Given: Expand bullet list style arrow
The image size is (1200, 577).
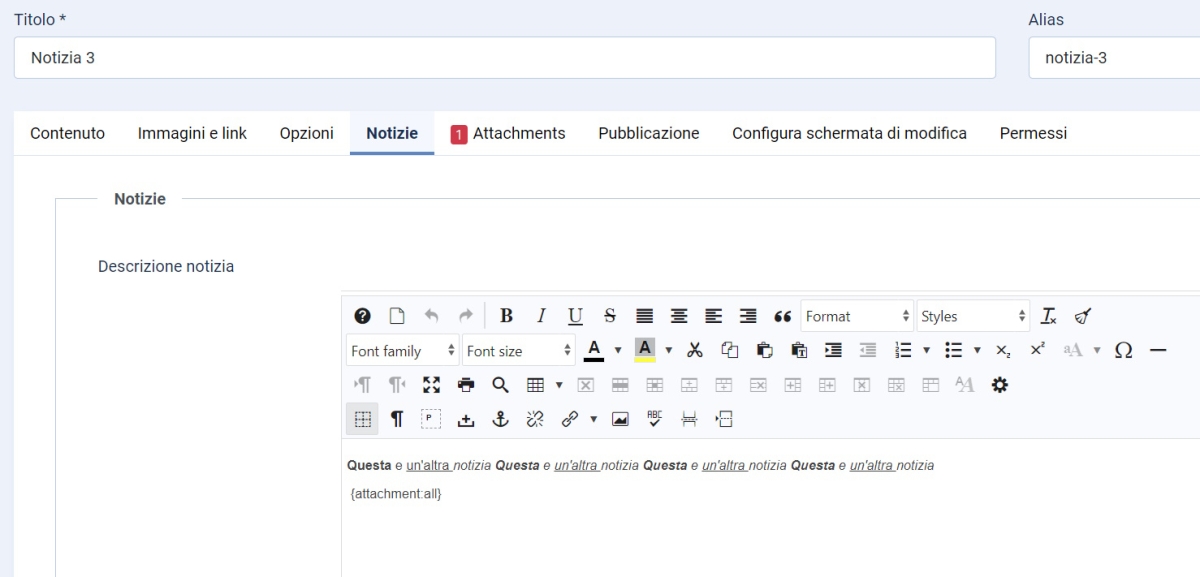Looking at the screenshot, I should 977,350.
